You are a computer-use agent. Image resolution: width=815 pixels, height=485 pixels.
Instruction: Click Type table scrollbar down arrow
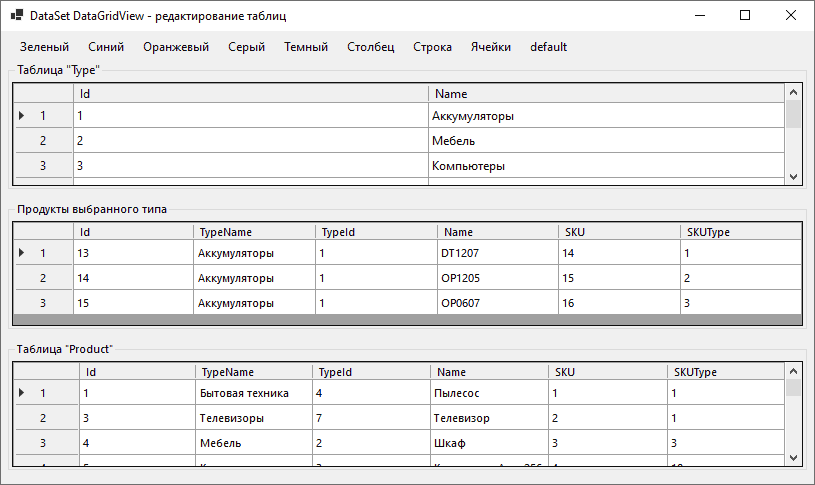point(793,177)
